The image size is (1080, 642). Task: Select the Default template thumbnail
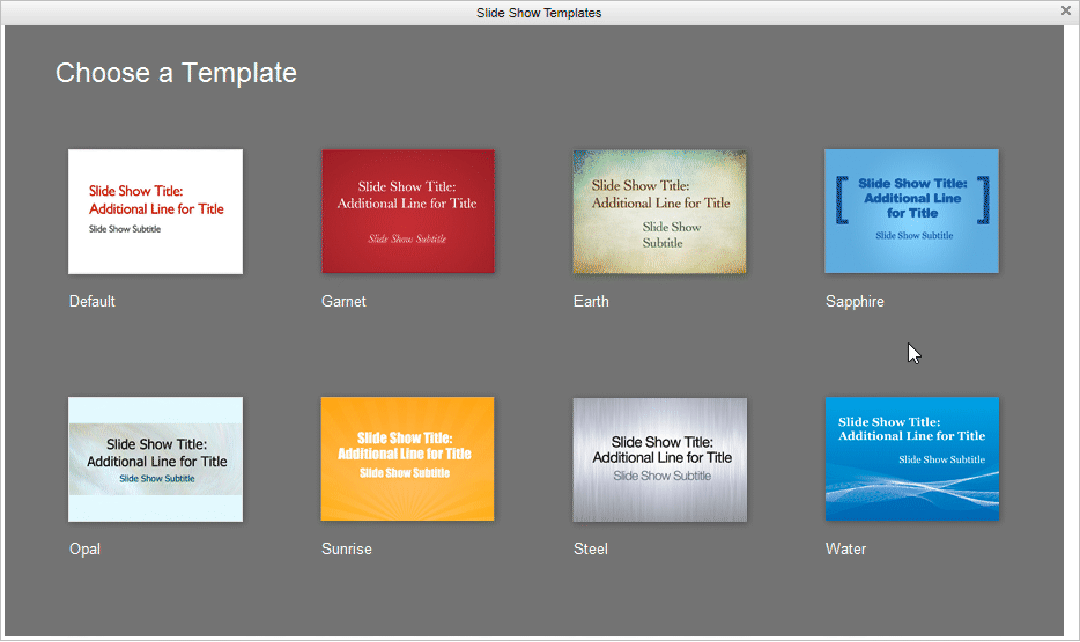point(154,211)
